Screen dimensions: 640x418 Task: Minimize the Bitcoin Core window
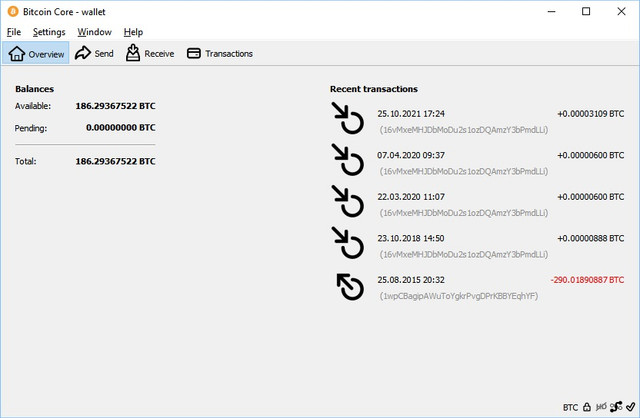(x=551, y=11)
